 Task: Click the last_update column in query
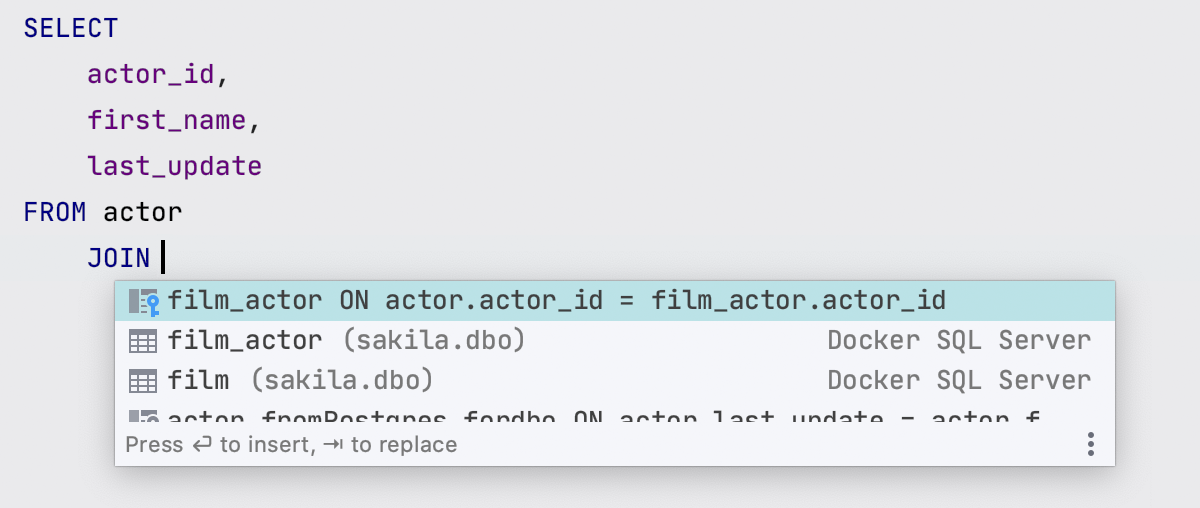175,166
